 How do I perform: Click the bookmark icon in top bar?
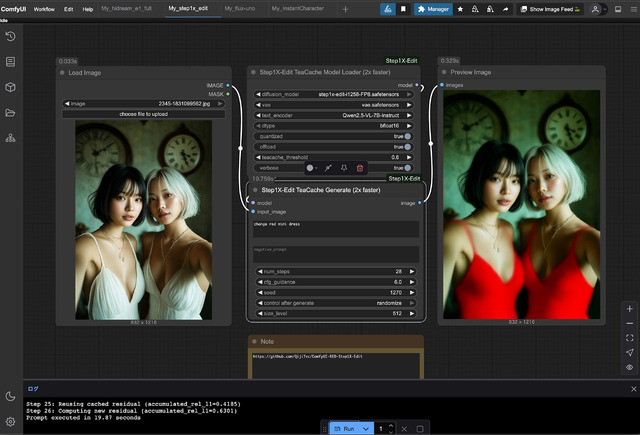pos(403,9)
